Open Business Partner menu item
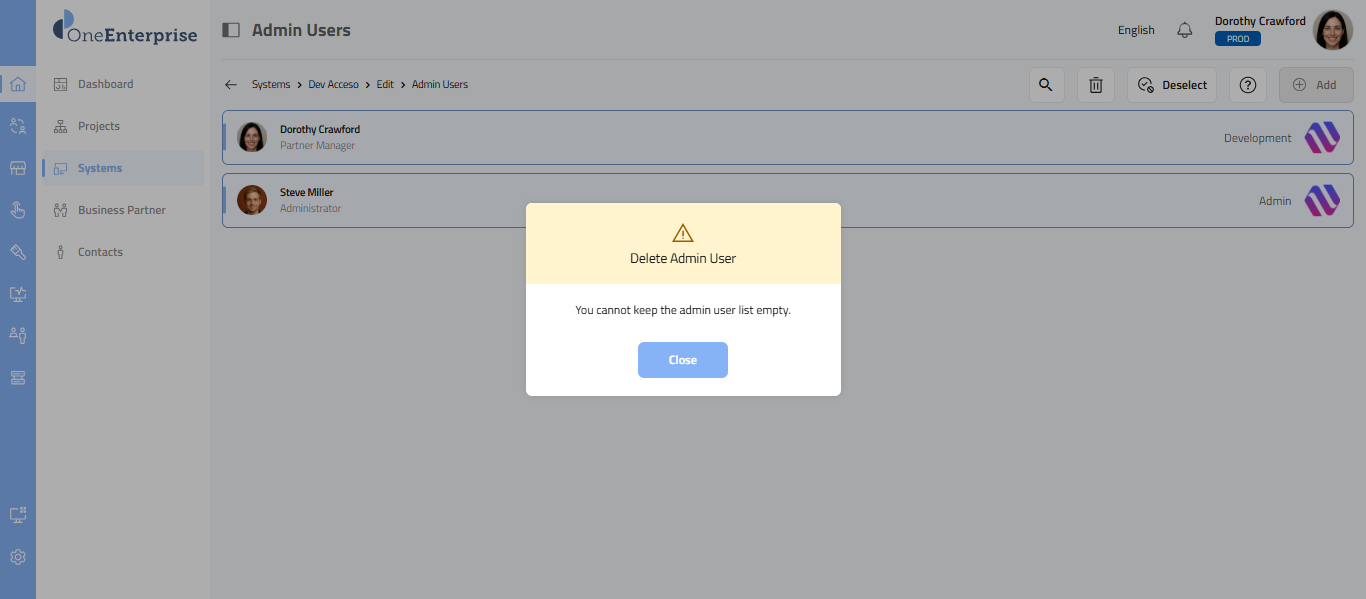Image resolution: width=1366 pixels, height=599 pixels. (x=121, y=210)
